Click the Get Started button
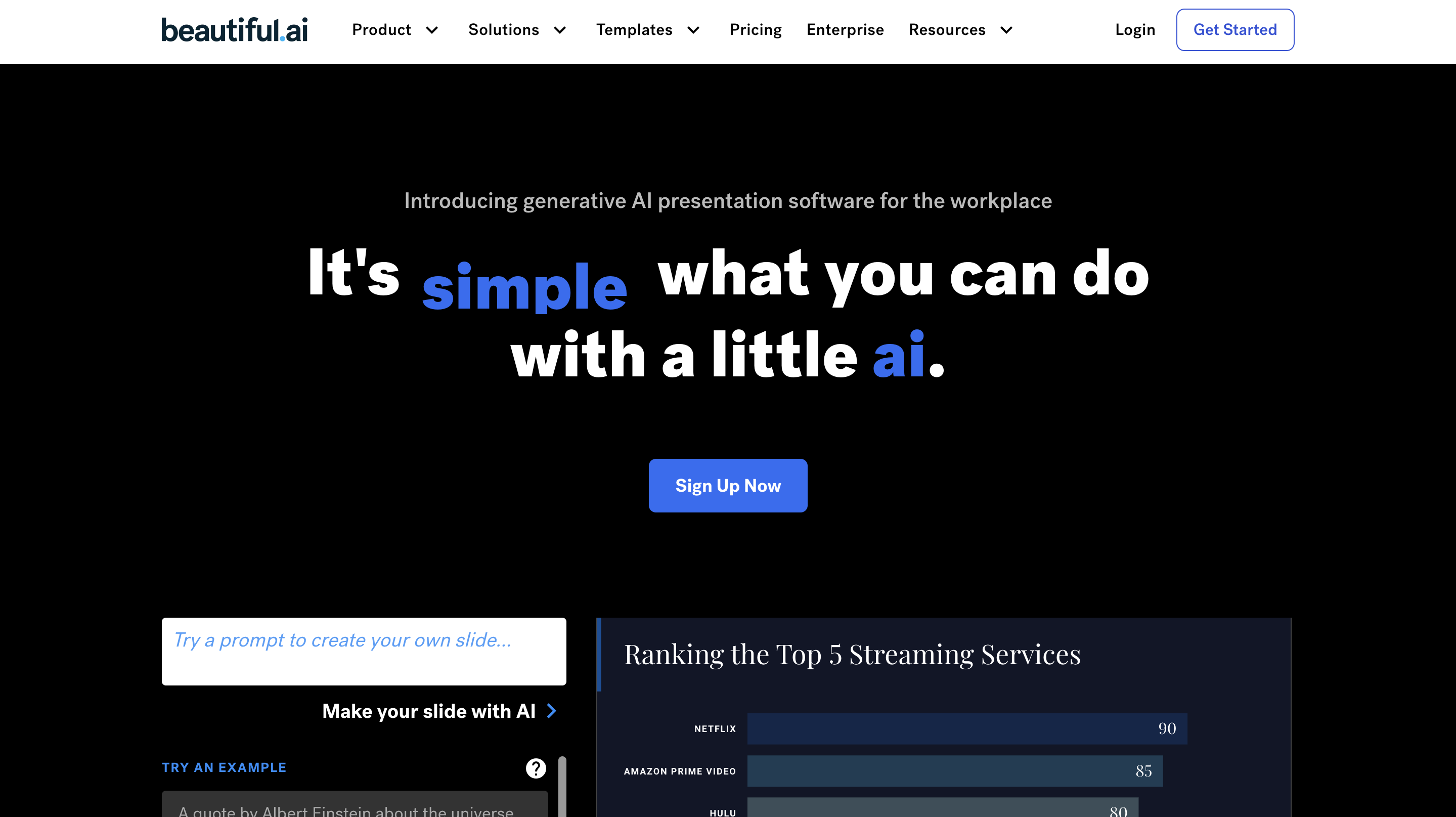The image size is (1456, 817). (1235, 29)
